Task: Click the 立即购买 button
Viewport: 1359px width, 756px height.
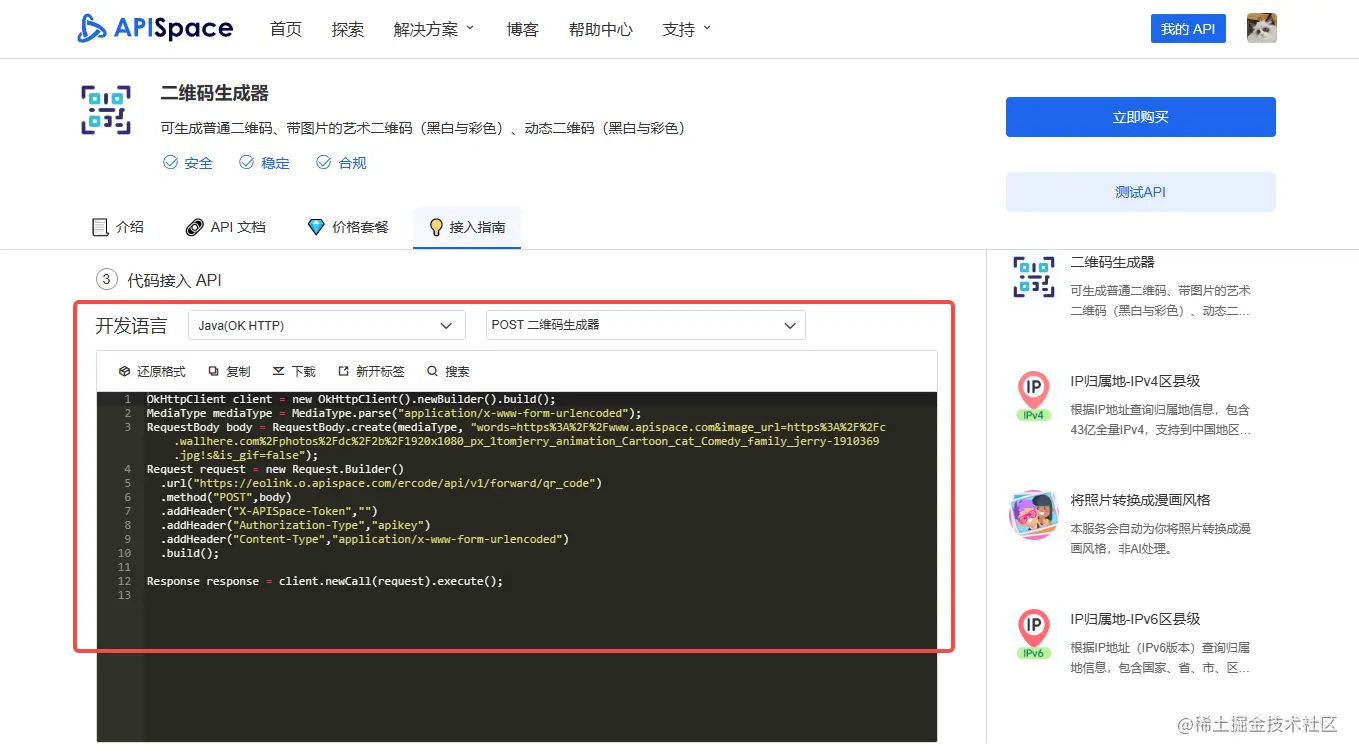Action: click(x=1141, y=117)
